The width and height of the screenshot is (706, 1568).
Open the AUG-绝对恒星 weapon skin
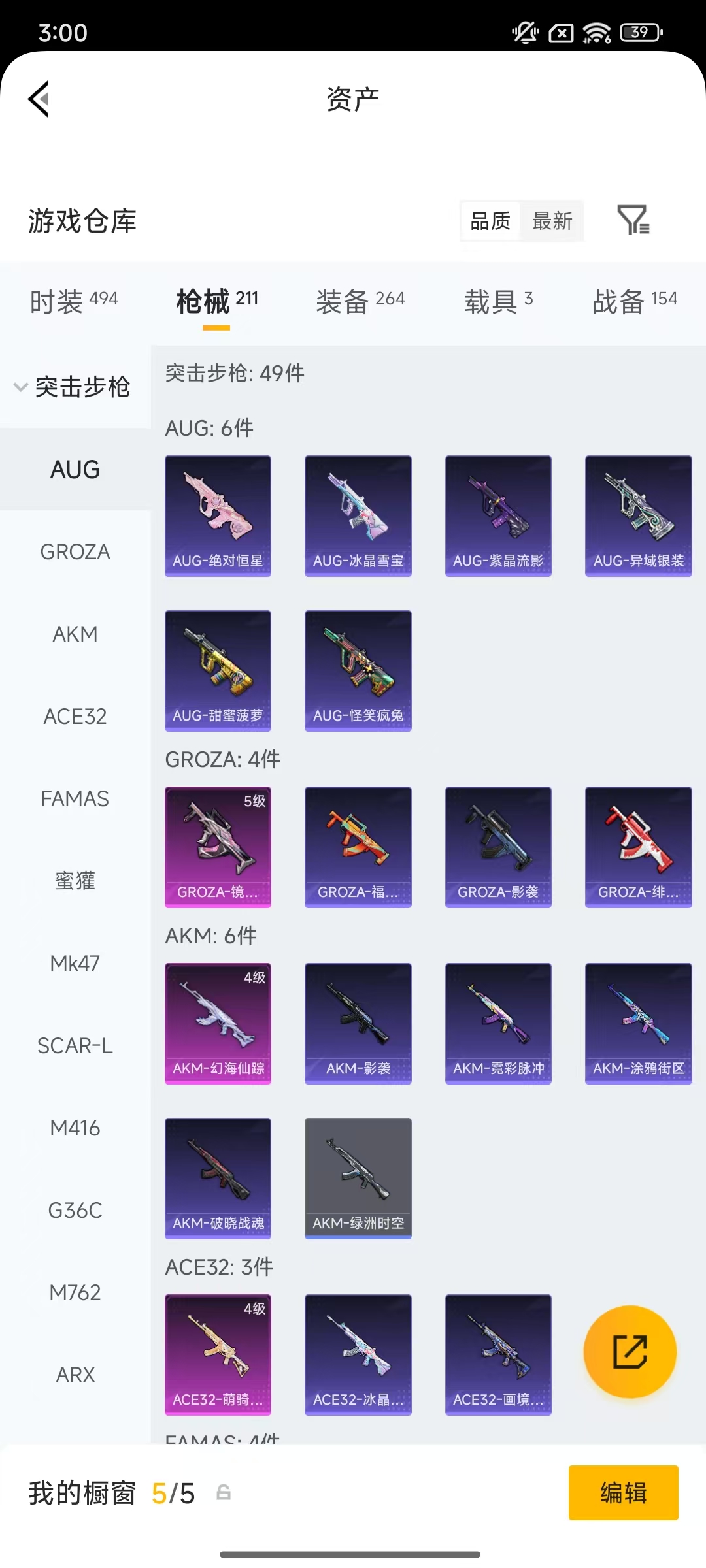pyautogui.click(x=218, y=516)
